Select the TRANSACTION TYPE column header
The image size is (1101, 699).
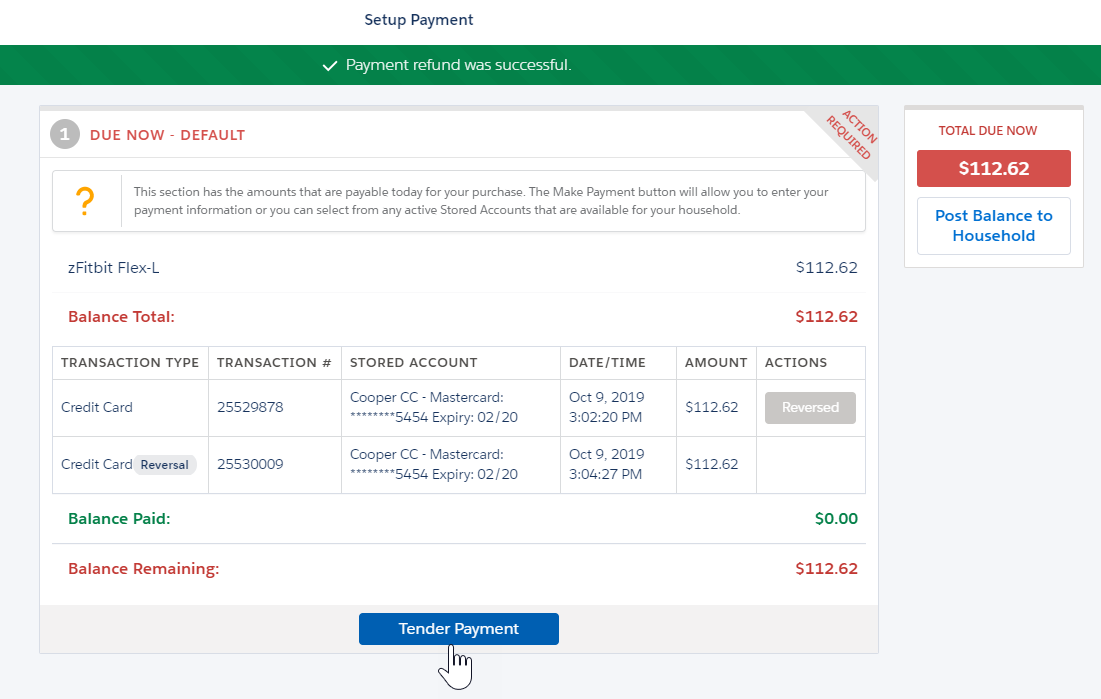130,362
